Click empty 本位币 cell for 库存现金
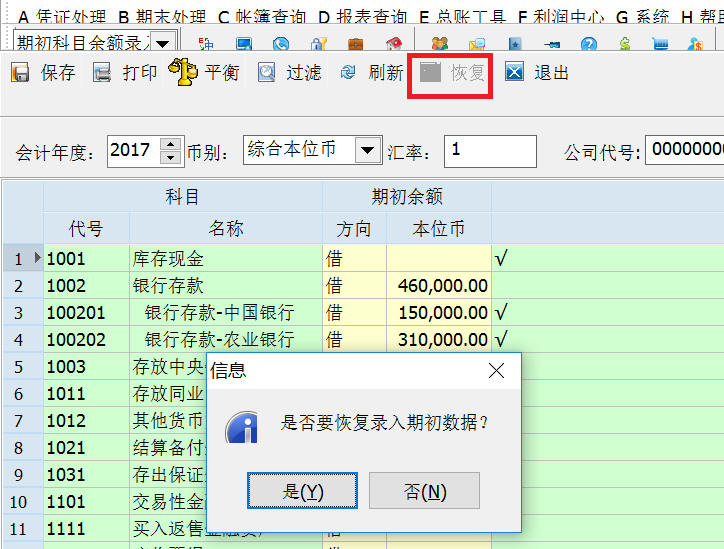 [x=439, y=258]
